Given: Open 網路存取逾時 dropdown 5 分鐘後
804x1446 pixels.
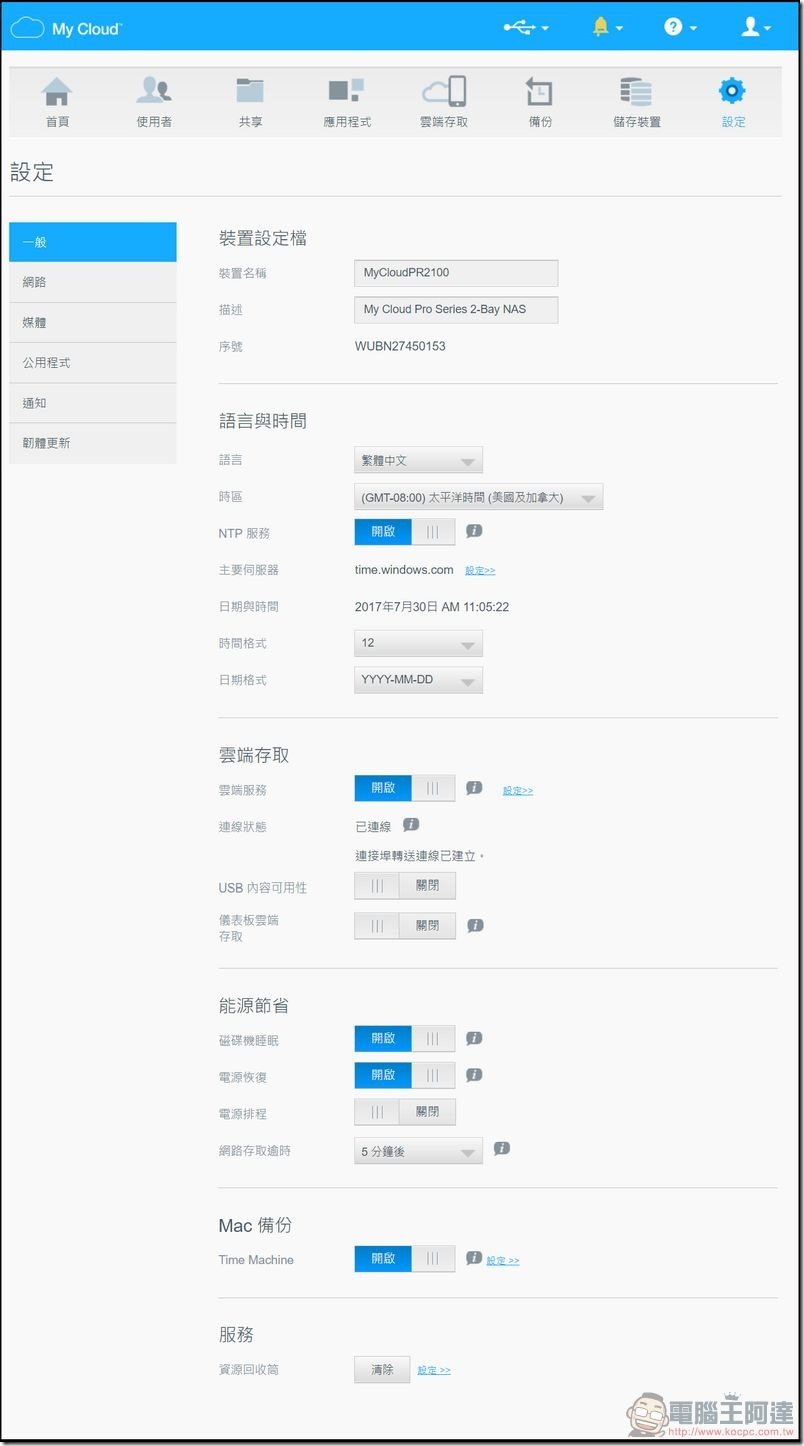Looking at the screenshot, I should coord(419,1151).
